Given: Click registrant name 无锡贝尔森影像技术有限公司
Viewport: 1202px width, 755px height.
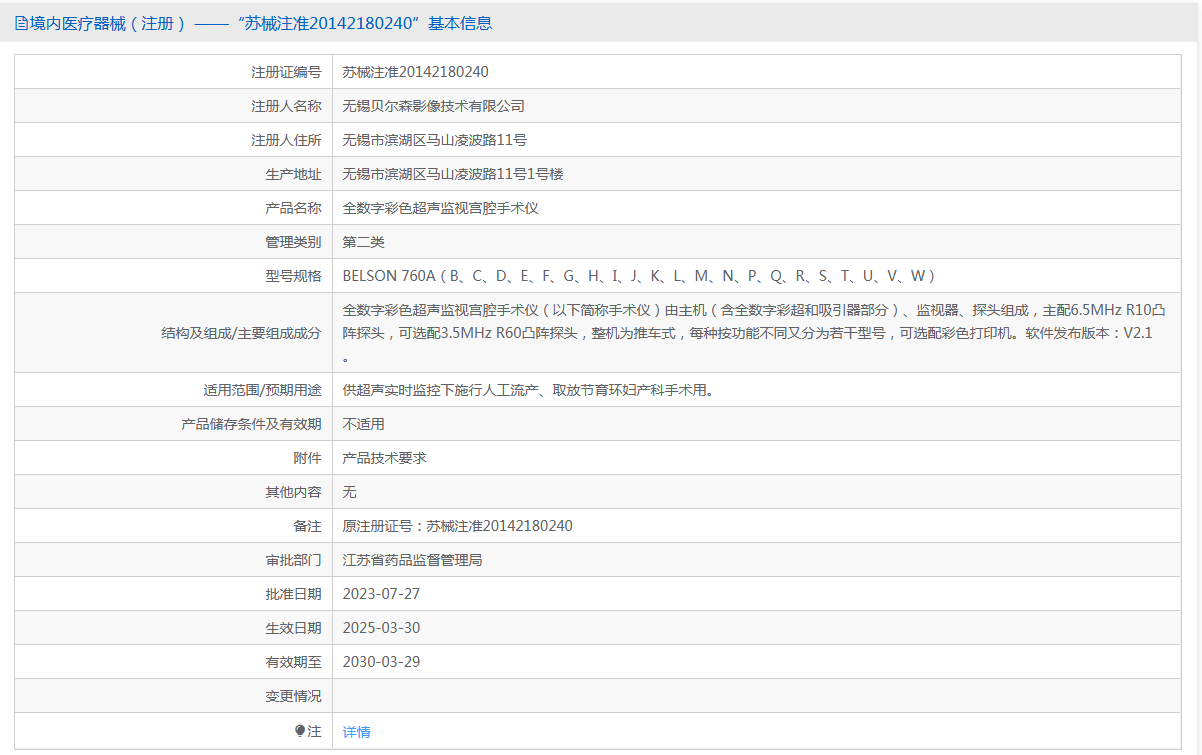Looking at the screenshot, I should 433,106.
